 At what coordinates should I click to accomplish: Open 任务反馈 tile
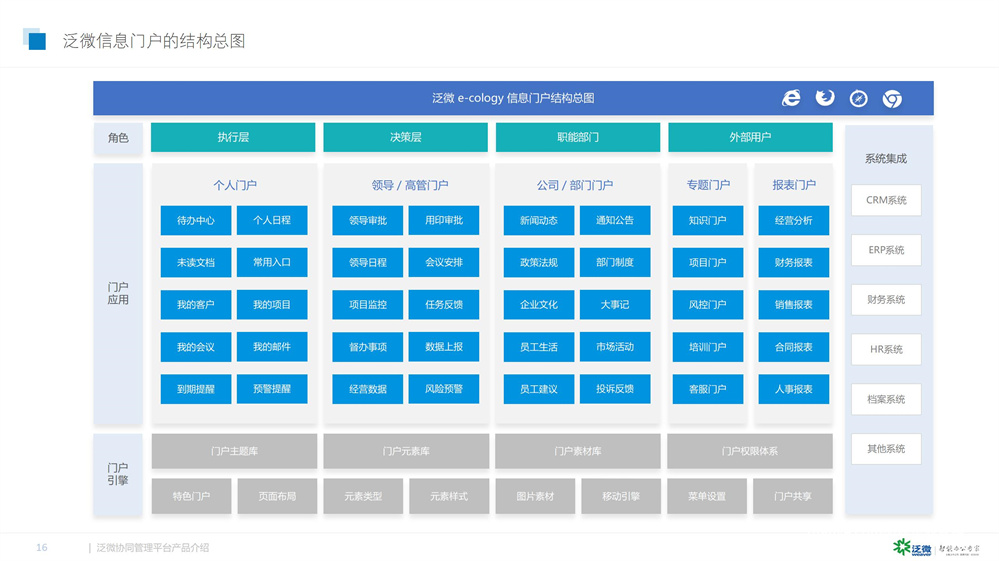point(444,304)
